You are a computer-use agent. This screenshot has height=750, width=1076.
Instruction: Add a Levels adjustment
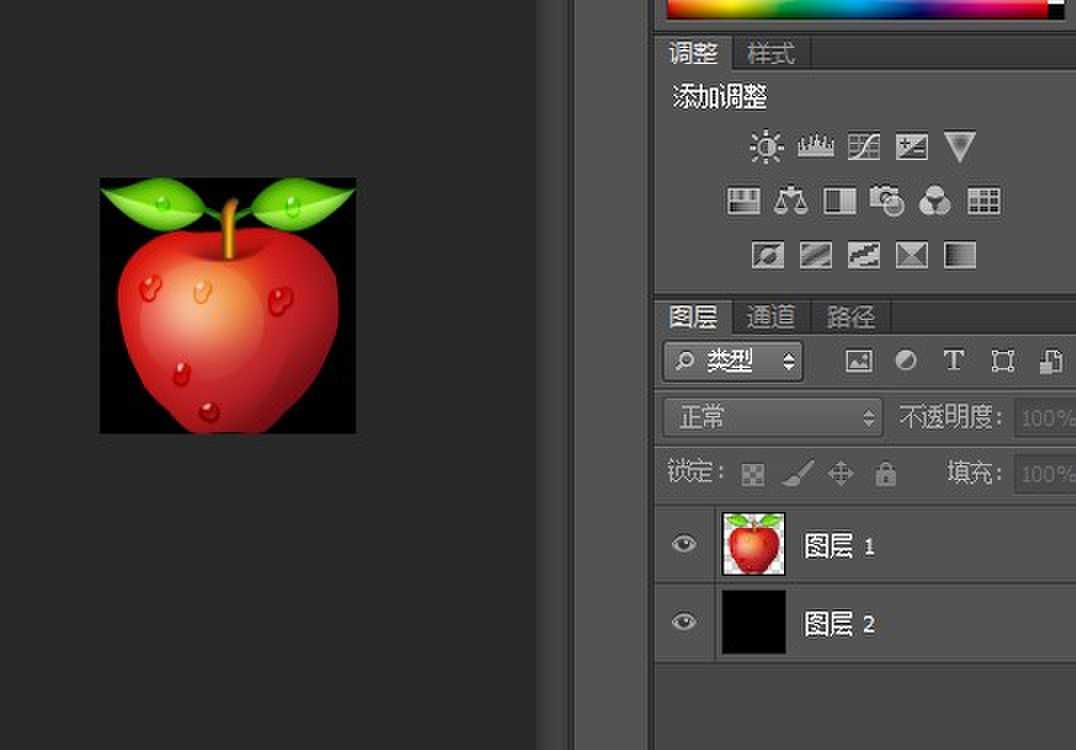(815, 146)
